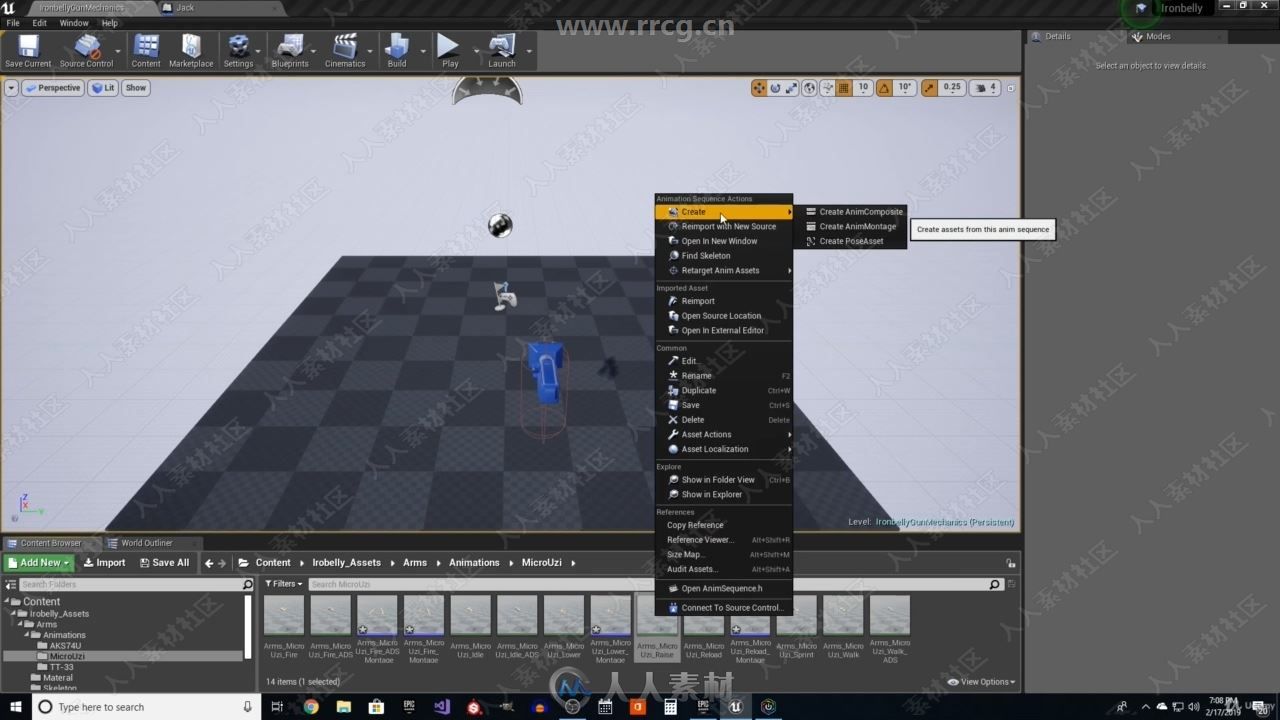Maximize or restore the viewport icon

(x=1010, y=88)
